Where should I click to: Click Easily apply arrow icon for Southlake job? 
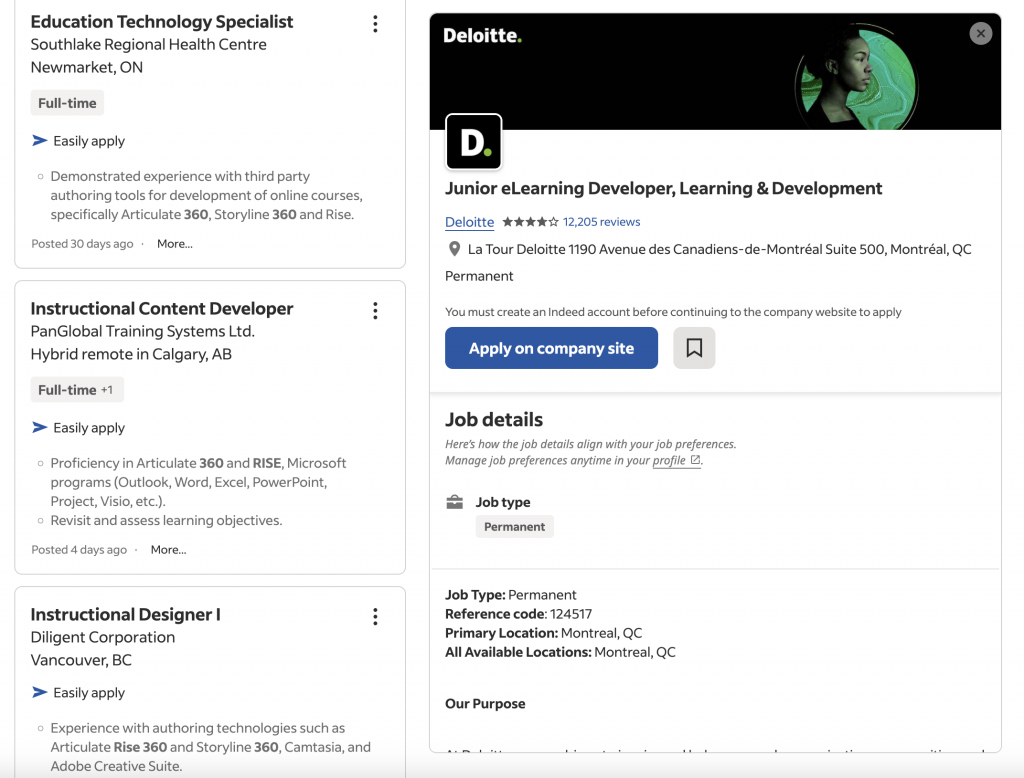[39, 140]
